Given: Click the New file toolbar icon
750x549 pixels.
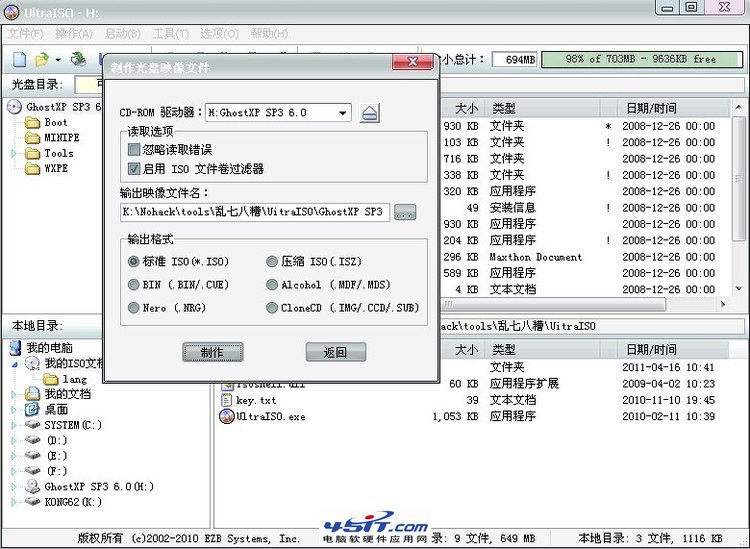Looking at the screenshot, I should point(20,59).
